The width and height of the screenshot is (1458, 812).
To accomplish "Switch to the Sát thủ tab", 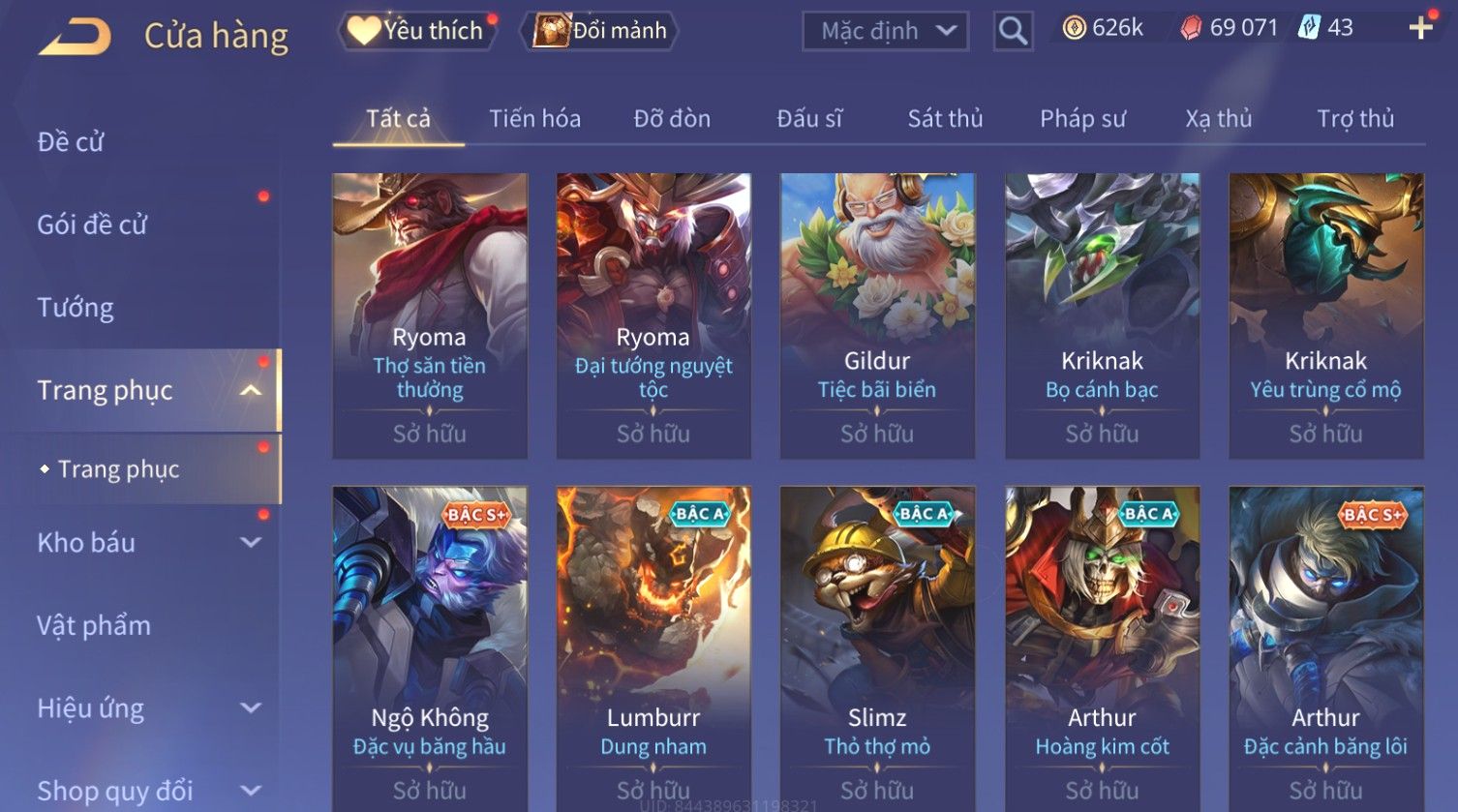I will coord(945,119).
